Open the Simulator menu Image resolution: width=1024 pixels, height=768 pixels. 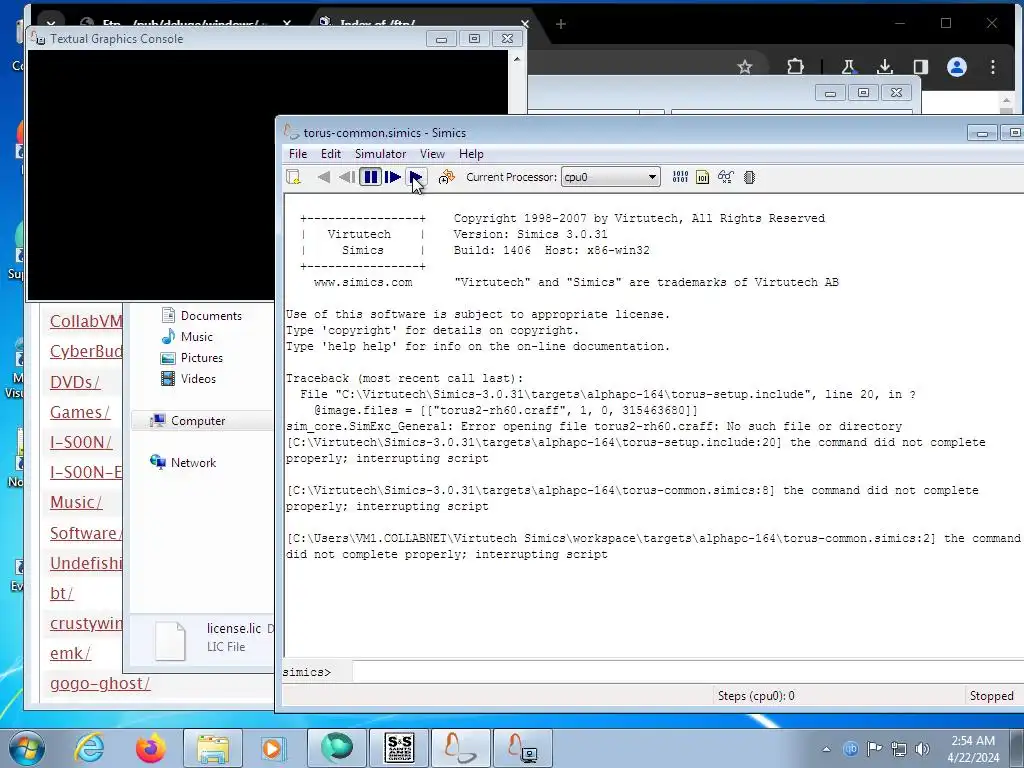380,154
